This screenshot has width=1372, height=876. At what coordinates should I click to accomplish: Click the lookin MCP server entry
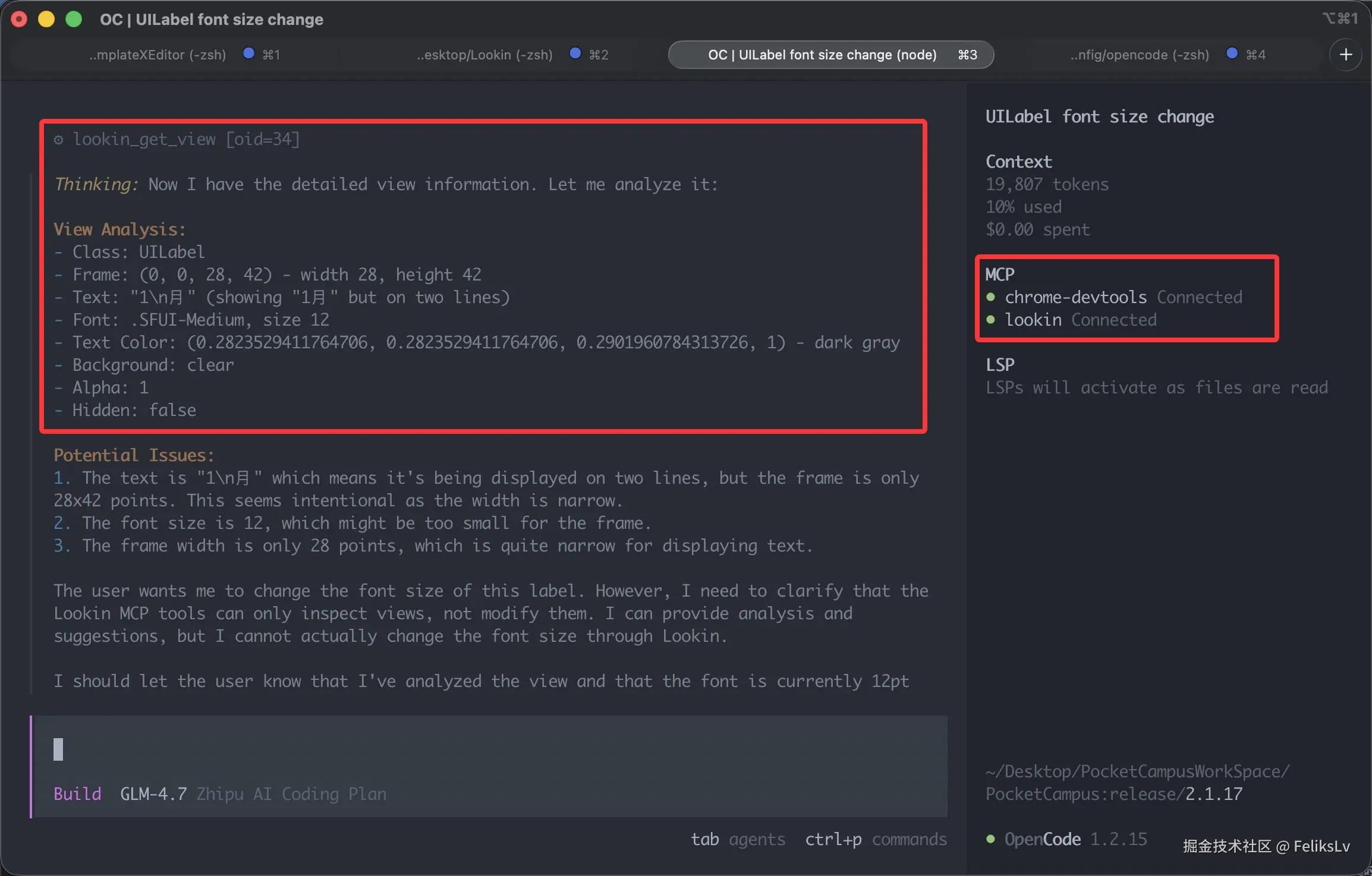coord(1033,320)
